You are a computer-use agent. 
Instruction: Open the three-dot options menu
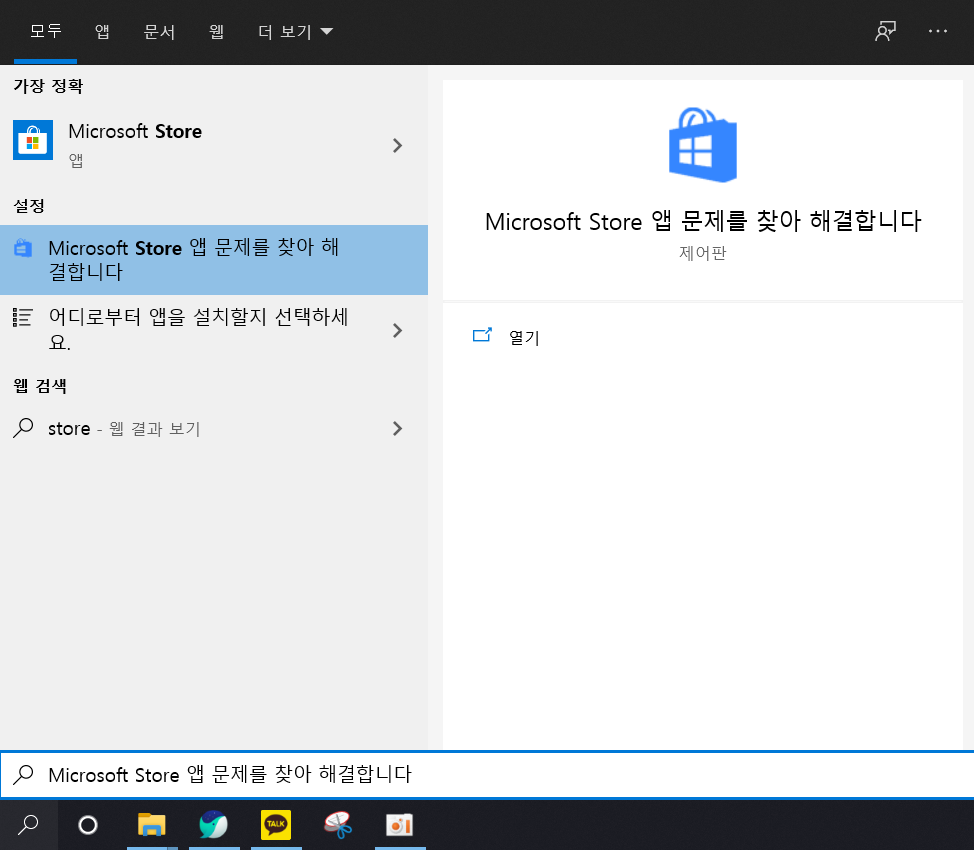point(937,31)
